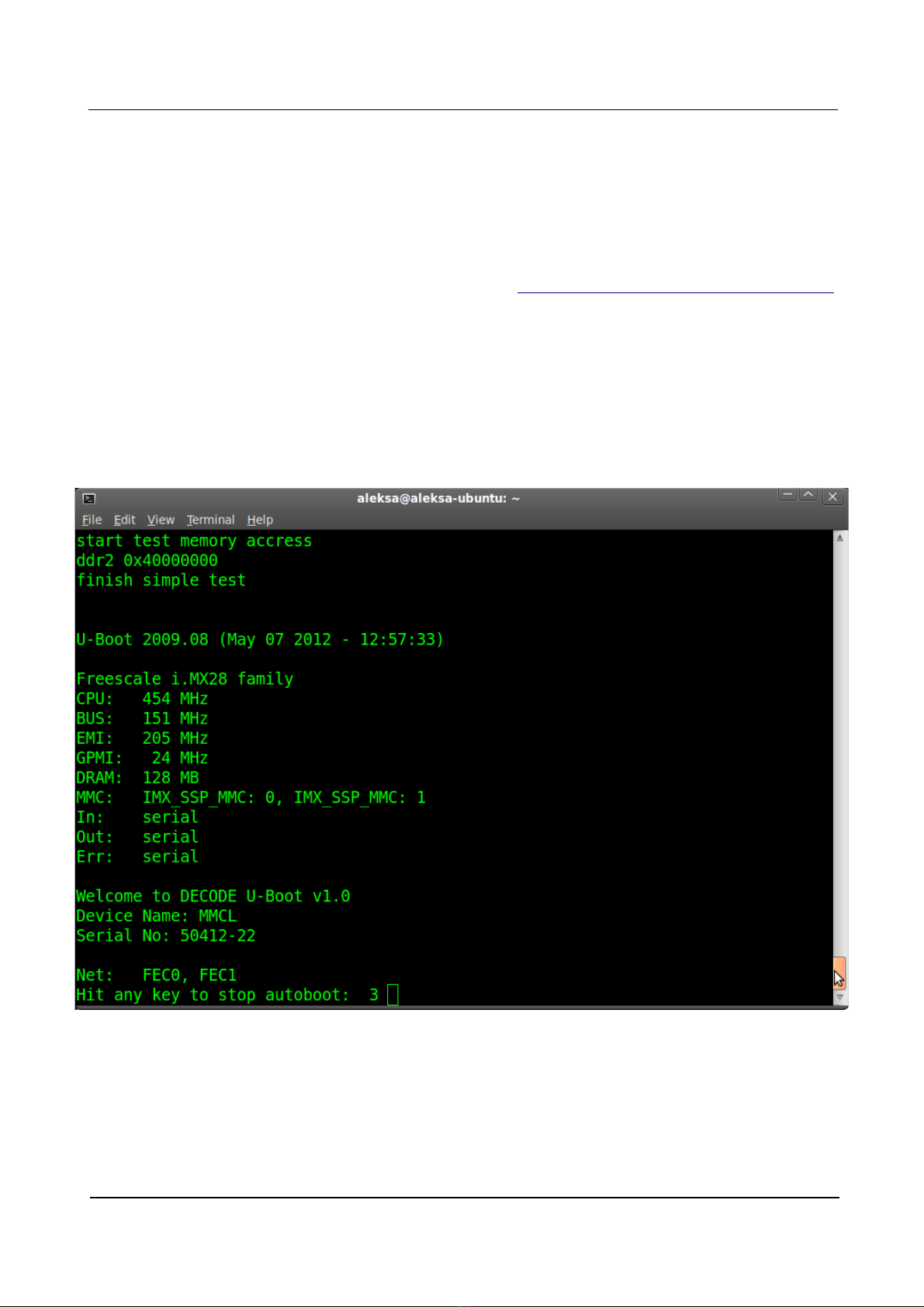Screen dimensions: 924x1307
Task: Click the 'Hit any key to stop autoboot' line
Action: point(227,995)
